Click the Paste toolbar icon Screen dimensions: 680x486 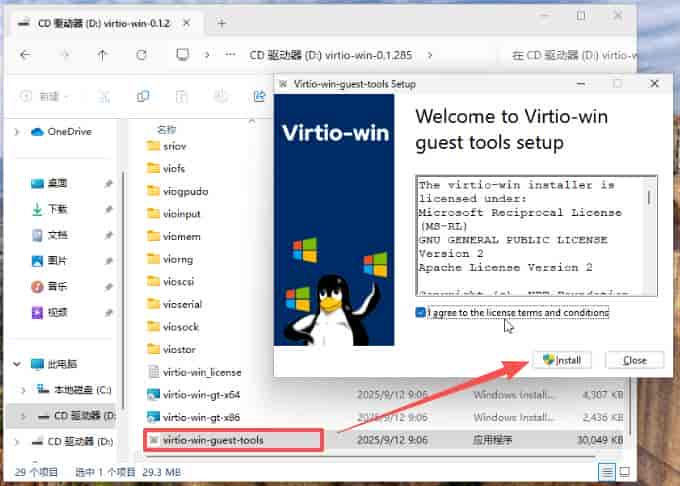tap(182, 96)
